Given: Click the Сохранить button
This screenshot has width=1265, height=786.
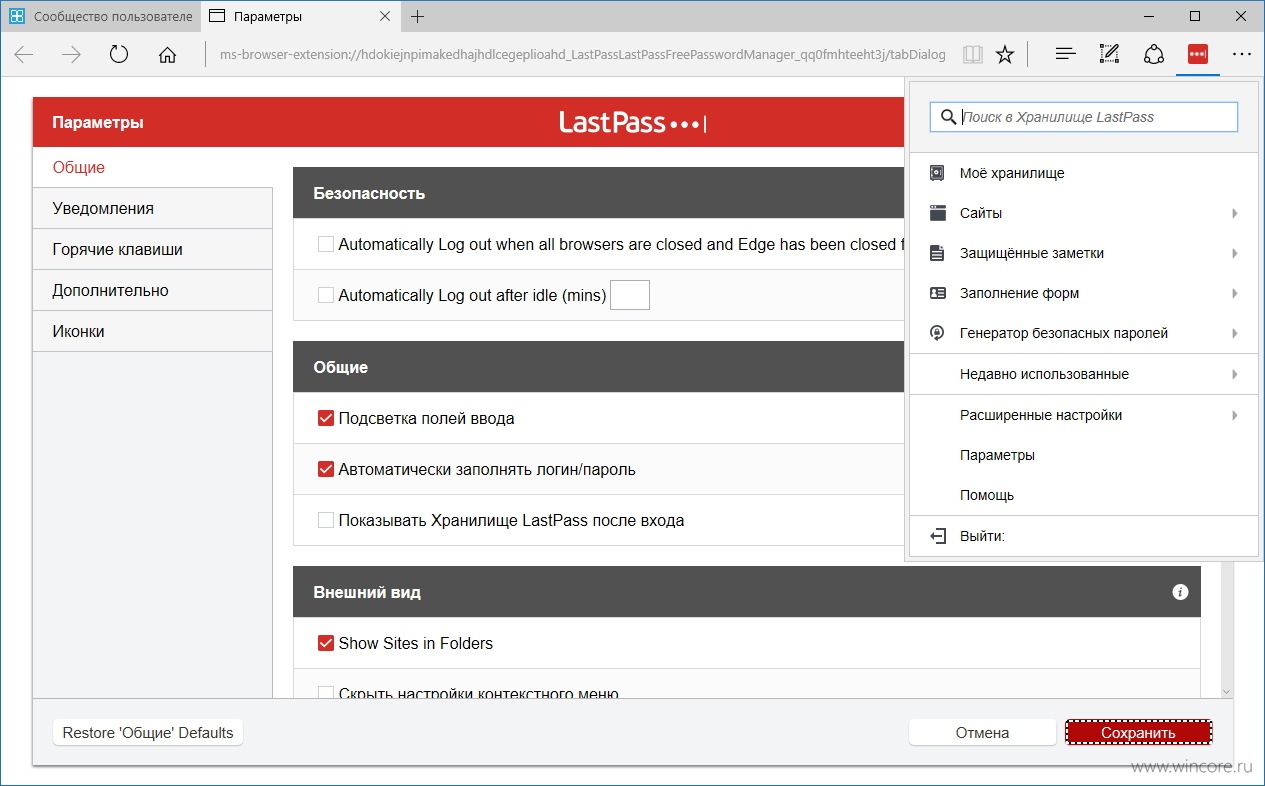Looking at the screenshot, I should point(1138,733).
